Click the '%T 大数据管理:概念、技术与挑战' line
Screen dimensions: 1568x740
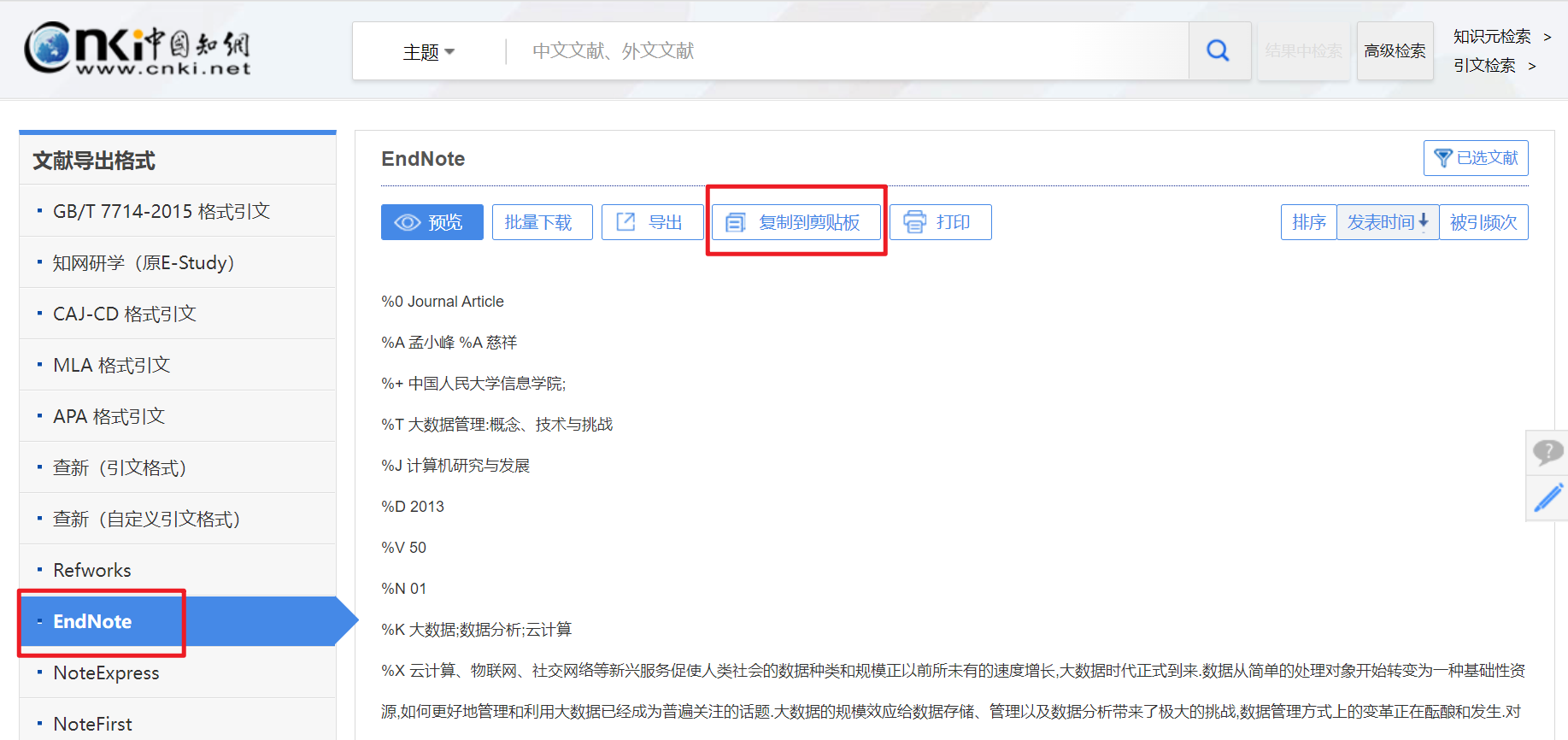497,425
